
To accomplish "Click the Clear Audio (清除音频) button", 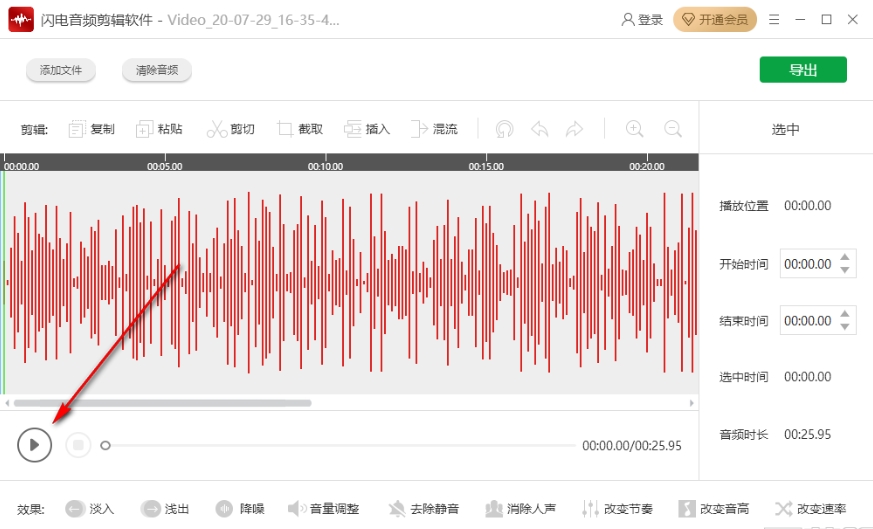I will pyautogui.click(x=157, y=70).
